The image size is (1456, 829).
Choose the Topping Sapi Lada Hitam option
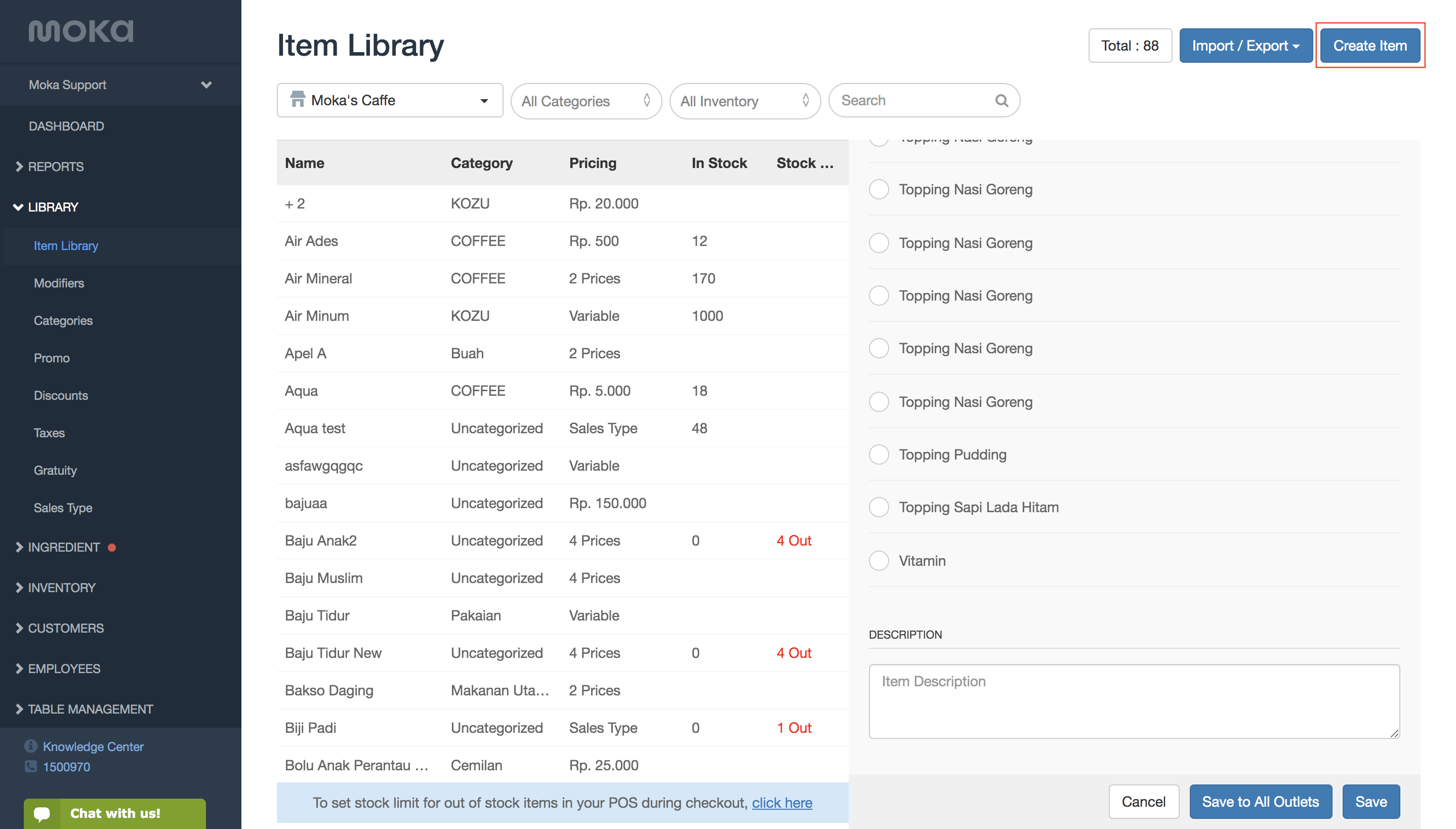[879, 507]
